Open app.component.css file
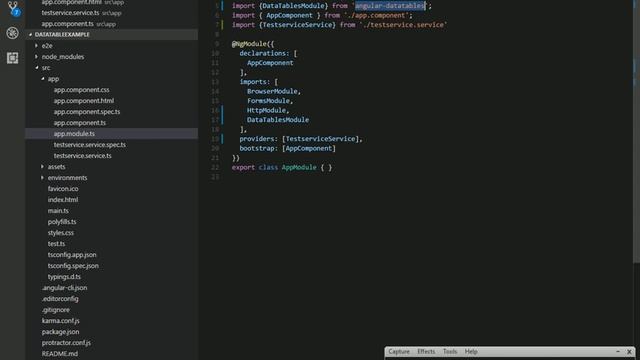This screenshot has width=640, height=360. pos(81,90)
